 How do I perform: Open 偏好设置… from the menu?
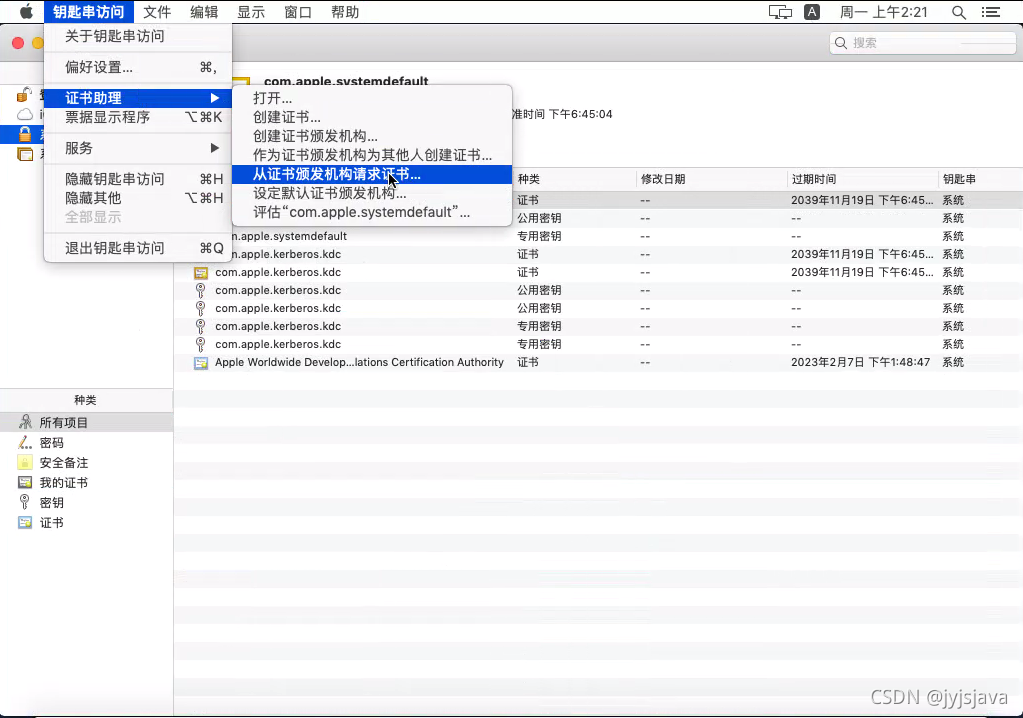[138, 67]
